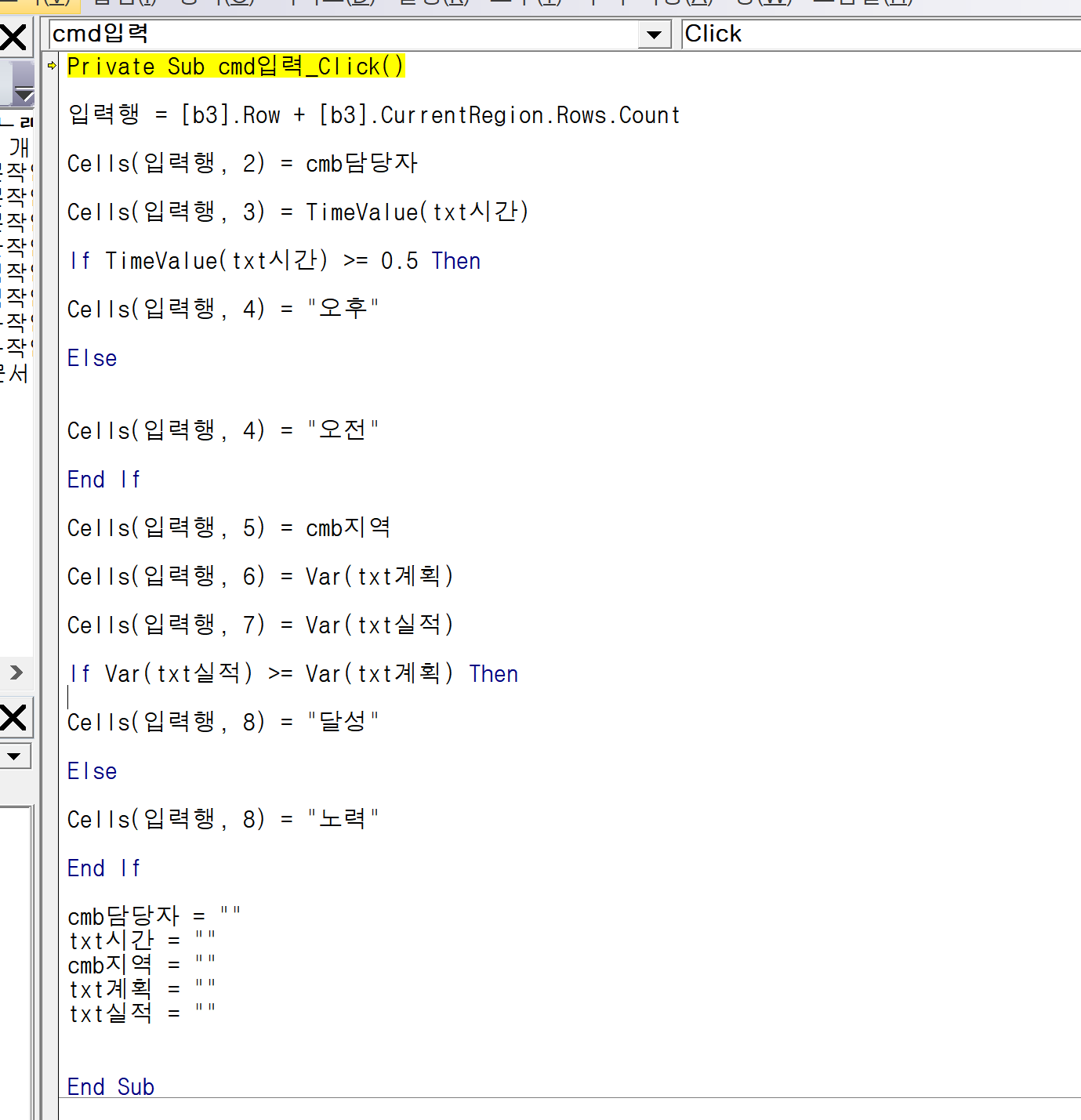Click the cmd입력 object combo box field
1081x1120 pixels.
pyautogui.click(x=343, y=34)
